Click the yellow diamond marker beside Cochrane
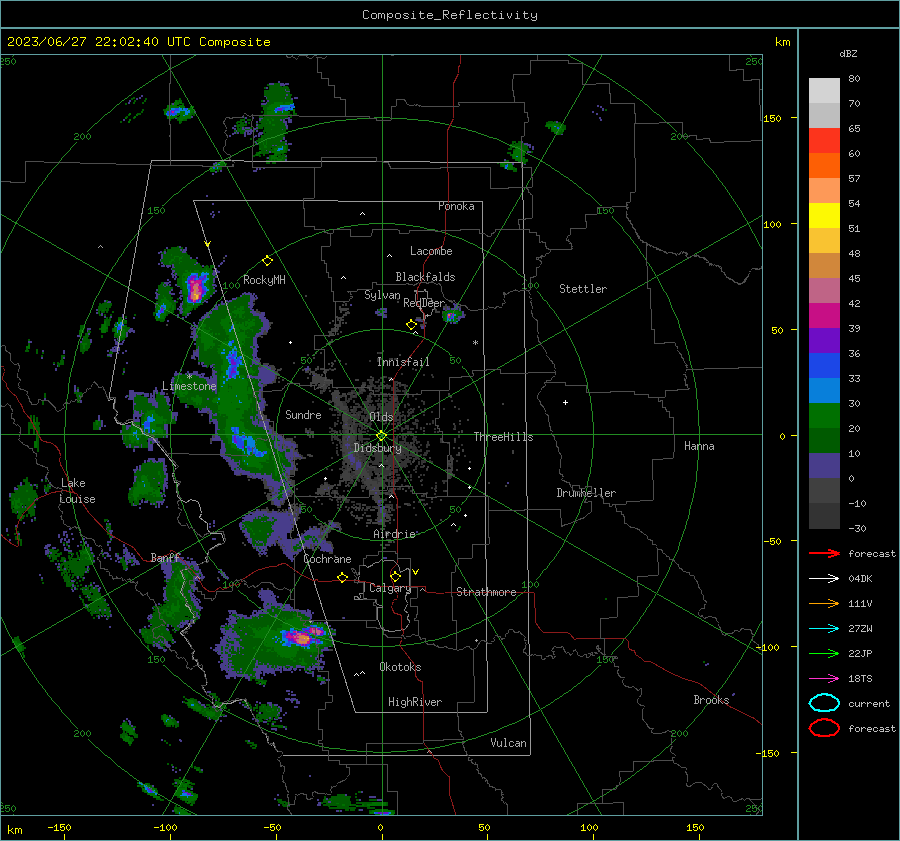900x841 pixels. 342,577
